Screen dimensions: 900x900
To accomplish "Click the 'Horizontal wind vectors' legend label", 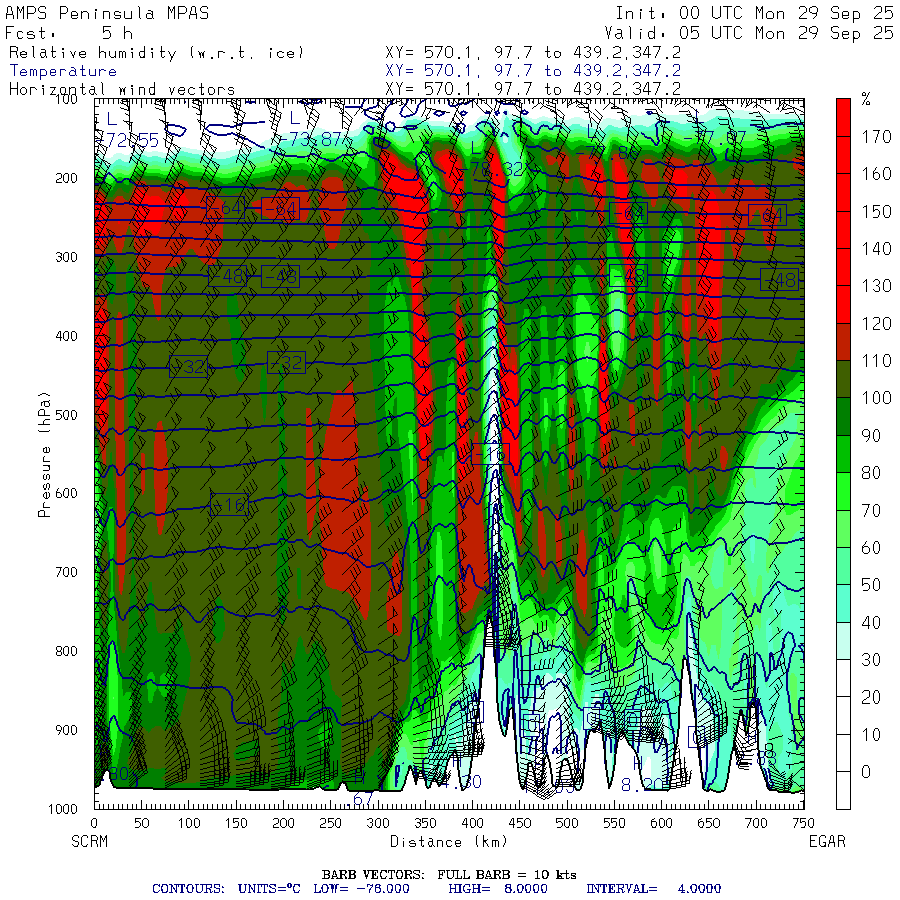I will coord(122,90).
